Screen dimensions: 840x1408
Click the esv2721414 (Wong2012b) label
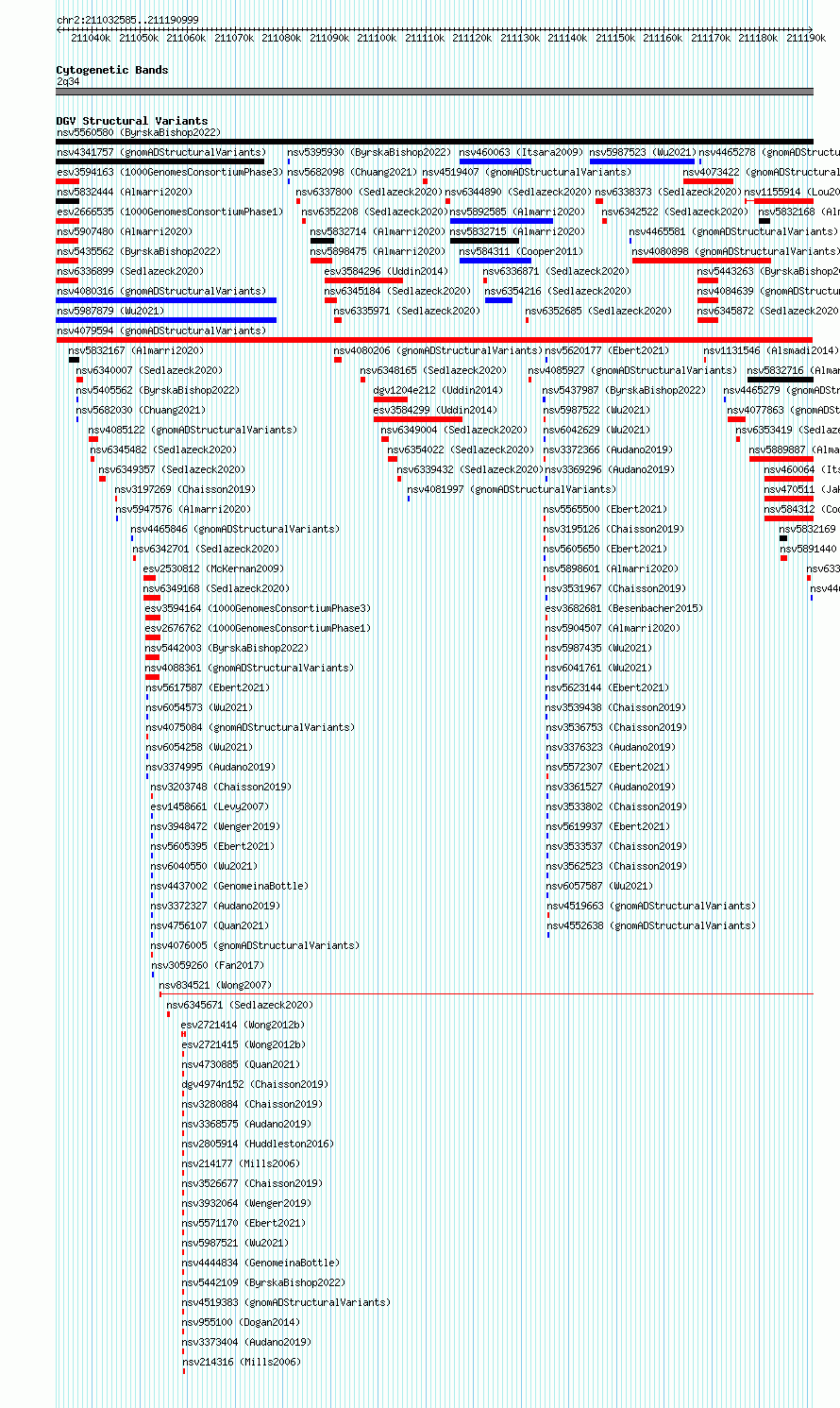tap(244, 1026)
